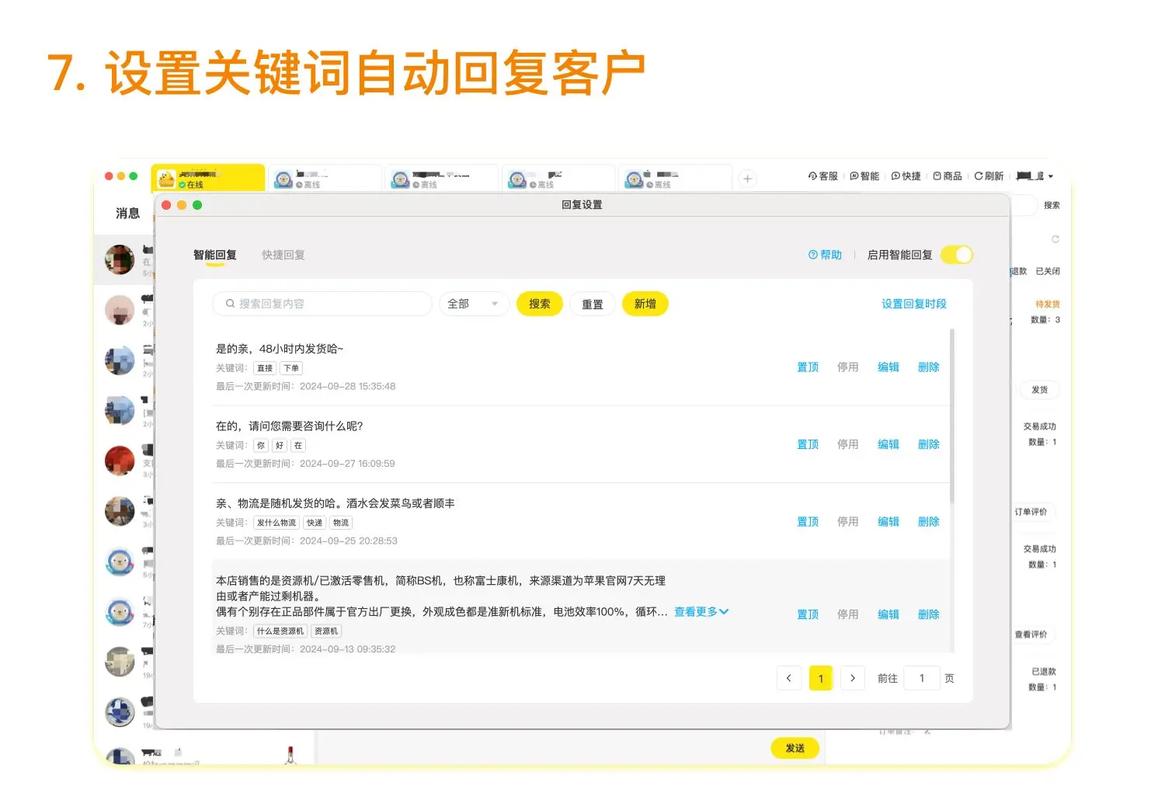Add a new chat tab with the plus icon

[x=748, y=177]
